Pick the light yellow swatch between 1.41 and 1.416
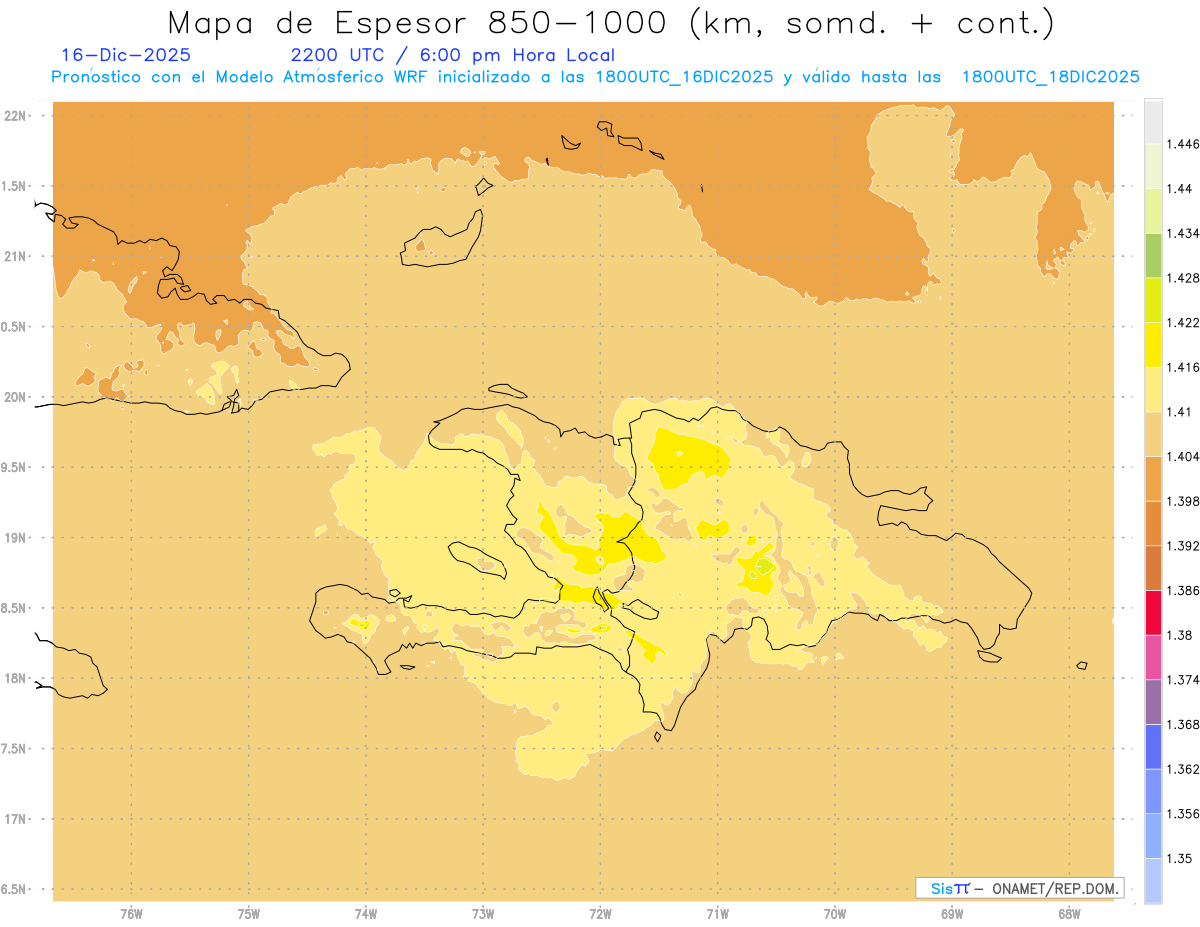 tap(1153, 389)
